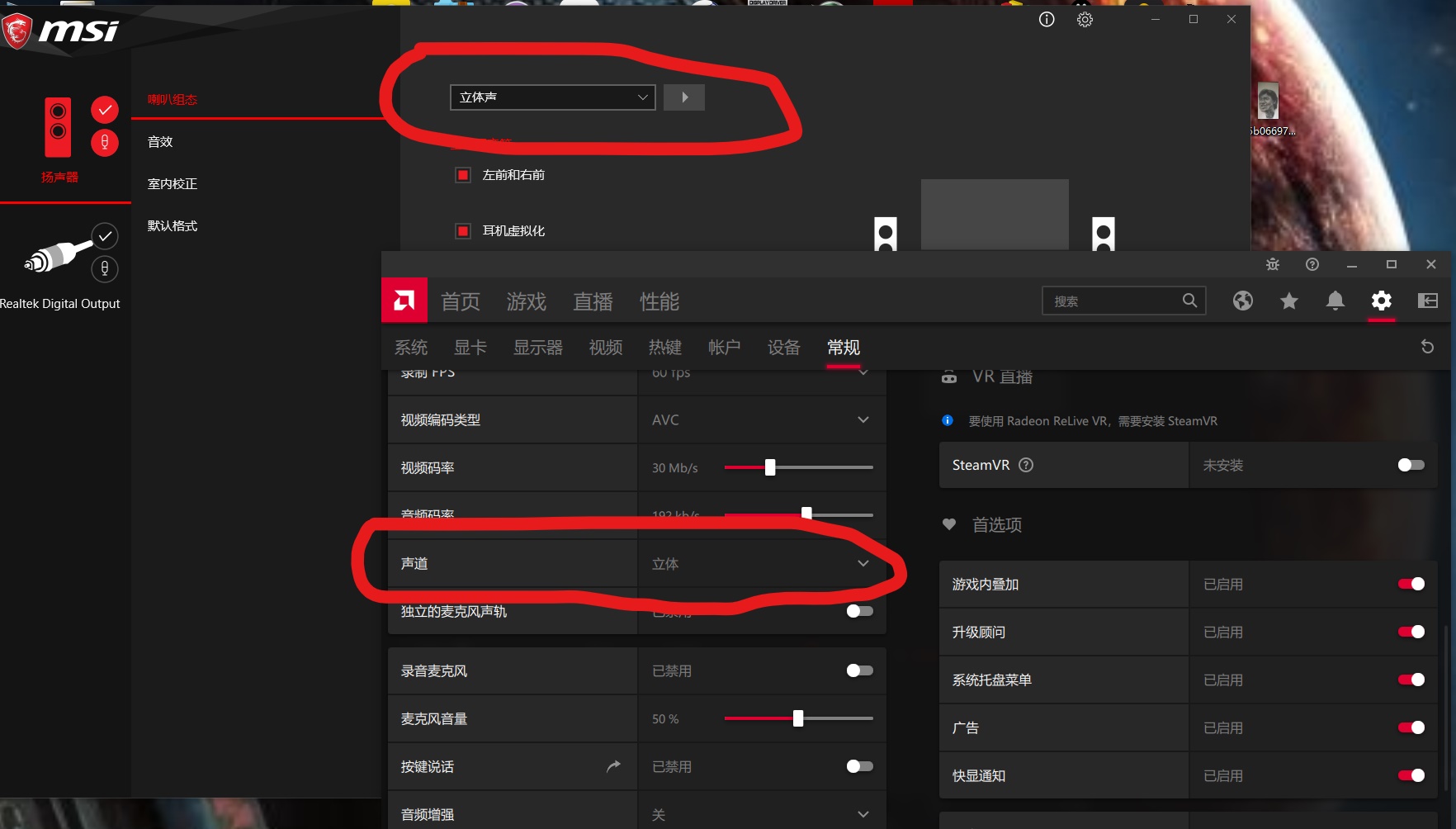Disable the 游戏内叠加 switch

click(x=1411, y=584)
